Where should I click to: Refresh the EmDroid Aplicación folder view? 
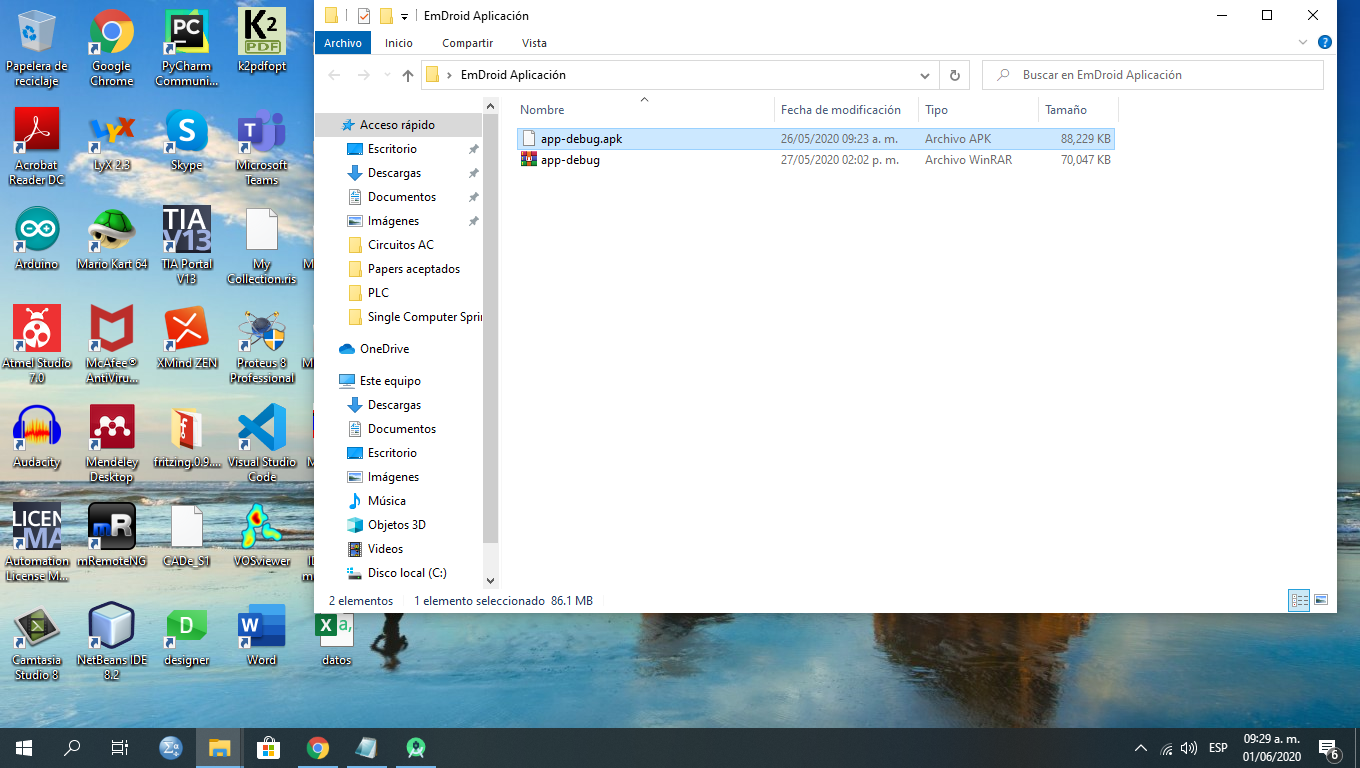pos(954,75)
